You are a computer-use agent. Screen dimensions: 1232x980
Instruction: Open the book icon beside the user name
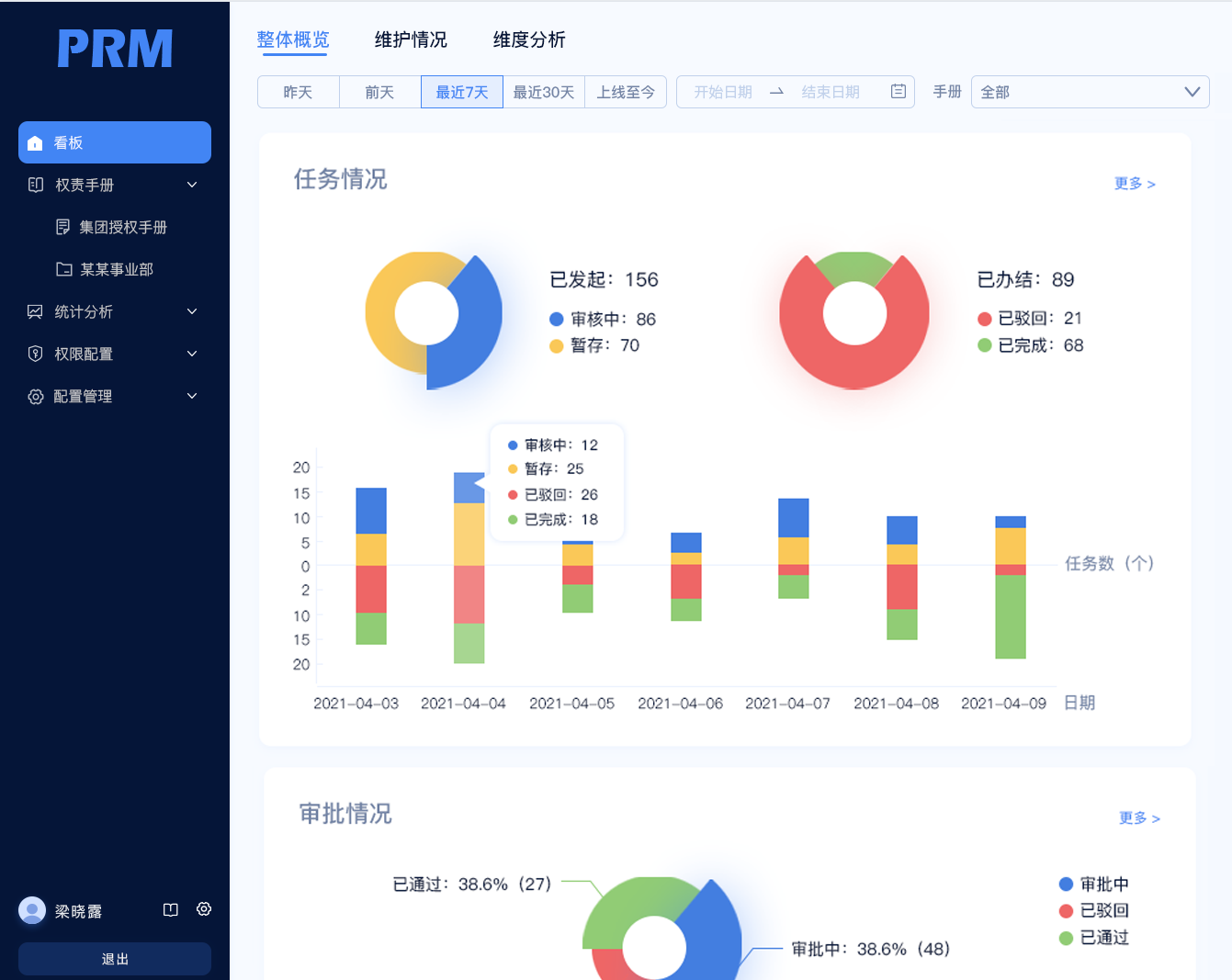click(171, 909)
